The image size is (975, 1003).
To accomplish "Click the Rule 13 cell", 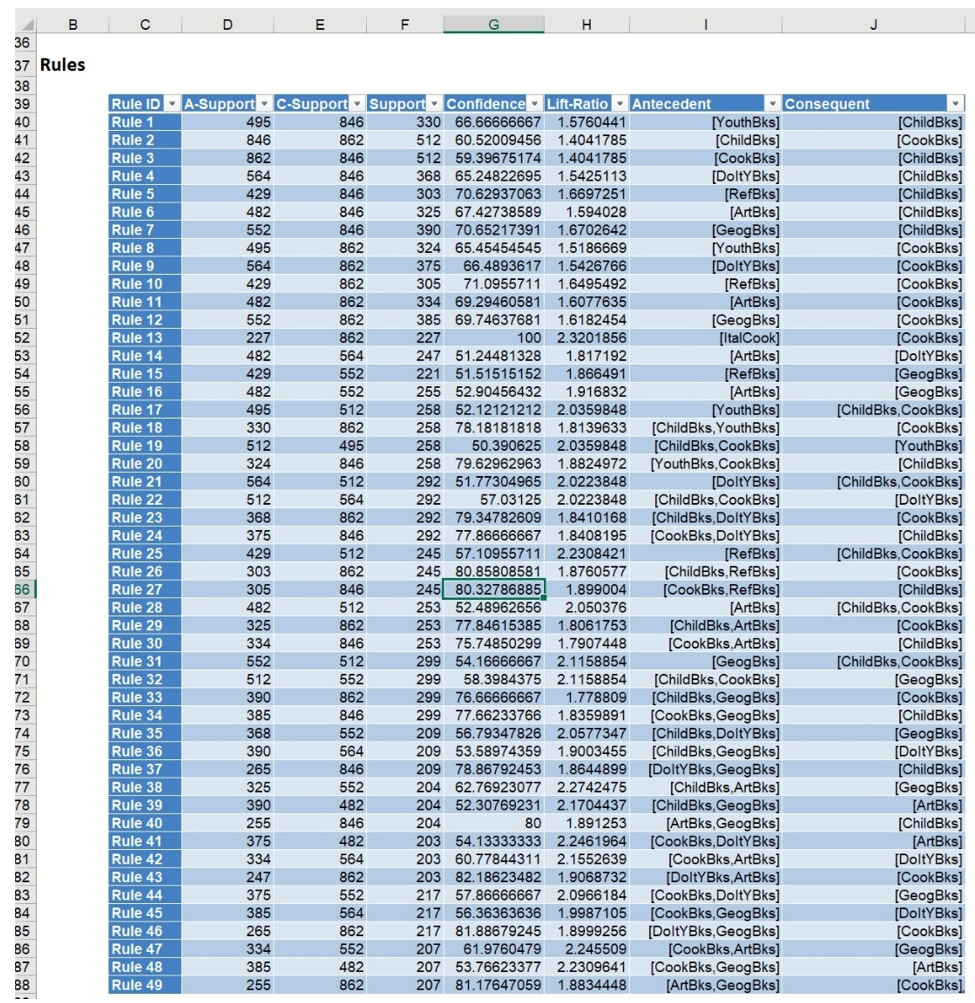I will (145, 338).
